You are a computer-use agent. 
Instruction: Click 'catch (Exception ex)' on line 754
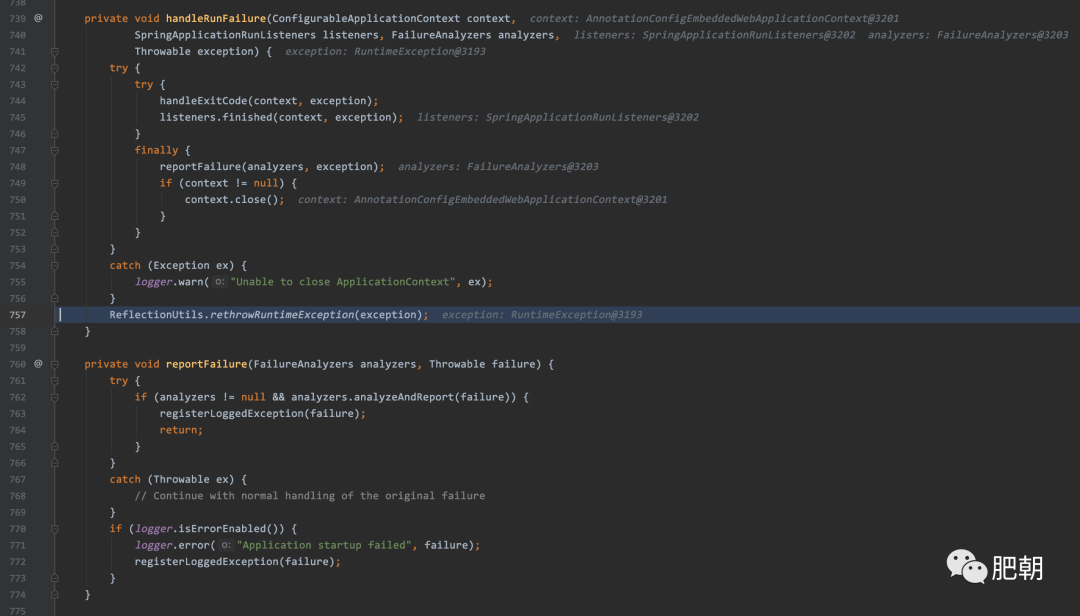[x=172, y=265]
